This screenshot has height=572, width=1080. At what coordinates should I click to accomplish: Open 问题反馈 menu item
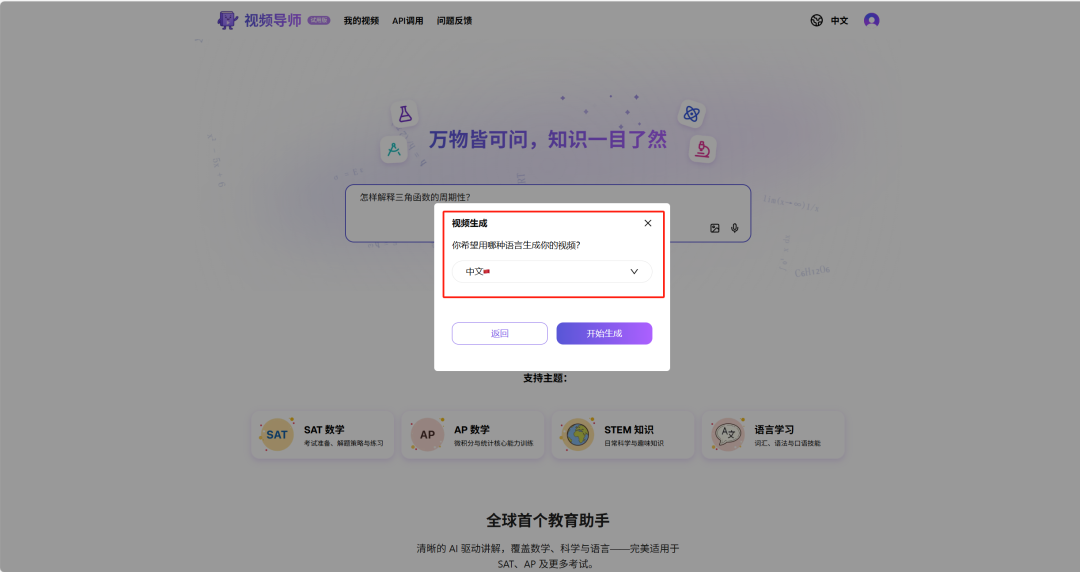pyautogui.click(x=455, y=21)
